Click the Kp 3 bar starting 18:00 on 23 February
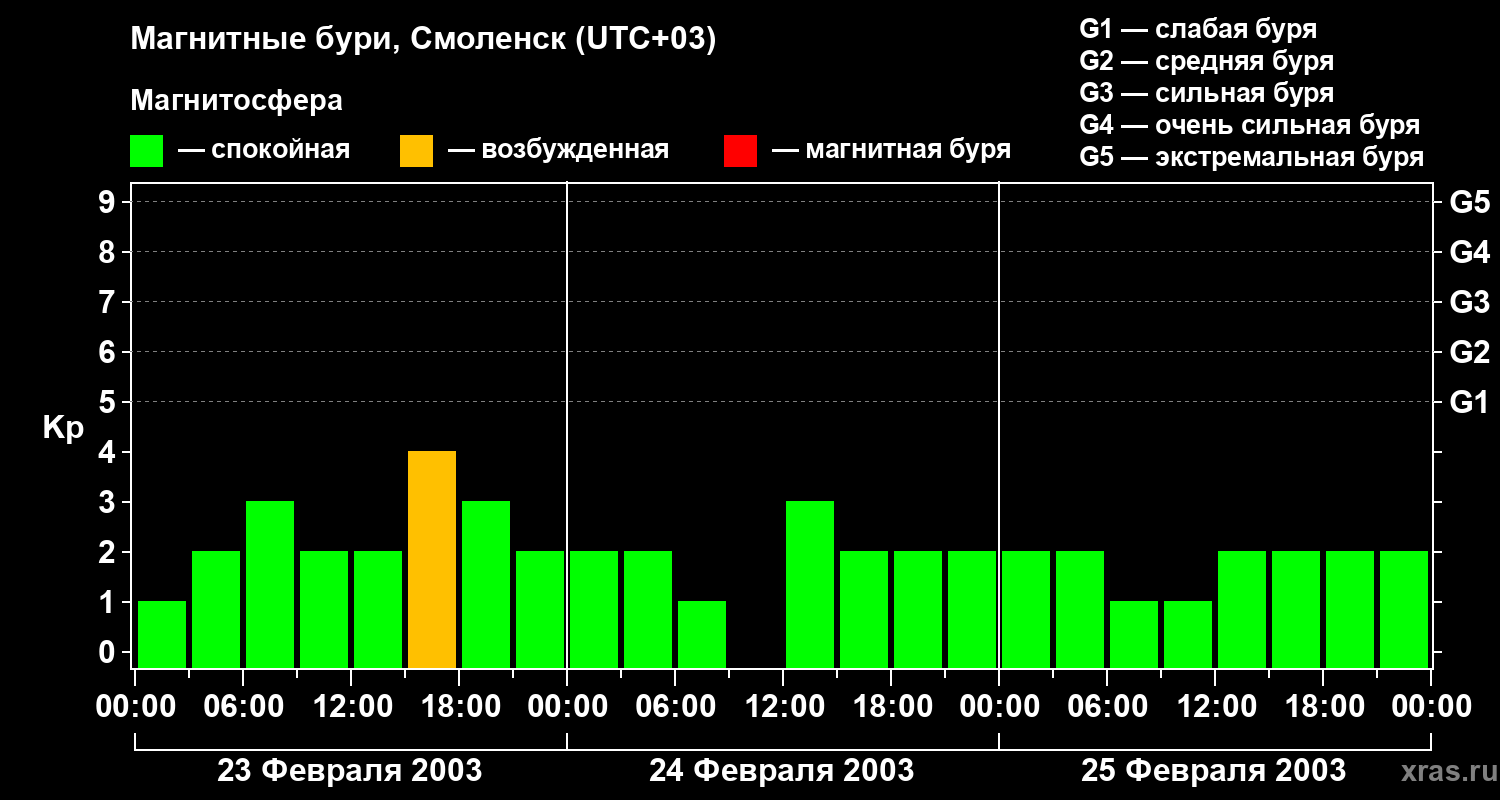 point(486,584)
